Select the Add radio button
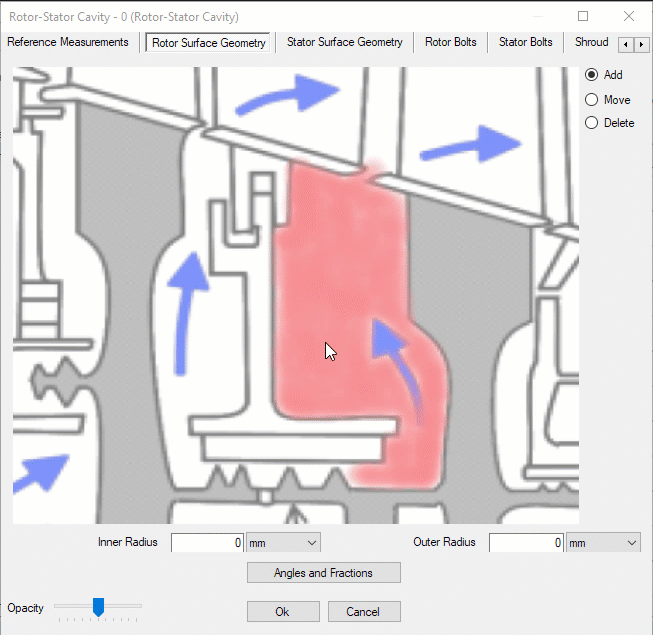The height and width of the screenshot is (635, 653). [591, 75]
